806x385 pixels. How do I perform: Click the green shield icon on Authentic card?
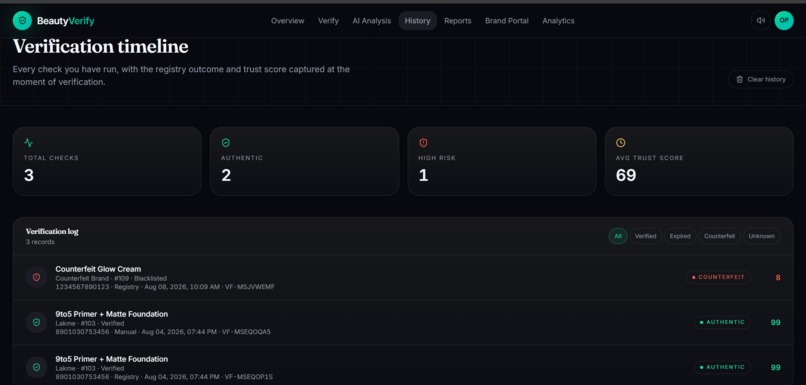(226, 143)
